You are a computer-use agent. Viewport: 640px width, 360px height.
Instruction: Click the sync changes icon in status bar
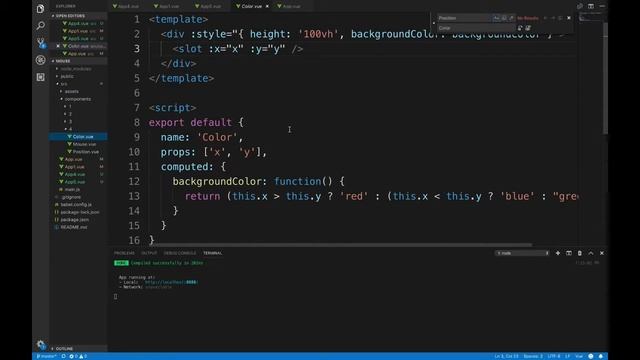[63, 356]
